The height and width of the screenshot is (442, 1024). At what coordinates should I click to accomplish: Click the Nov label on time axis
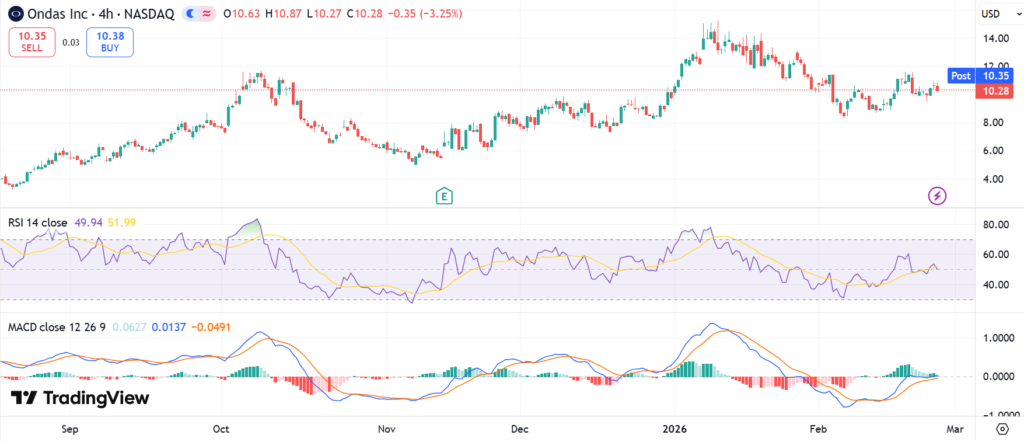click(387, 429)
